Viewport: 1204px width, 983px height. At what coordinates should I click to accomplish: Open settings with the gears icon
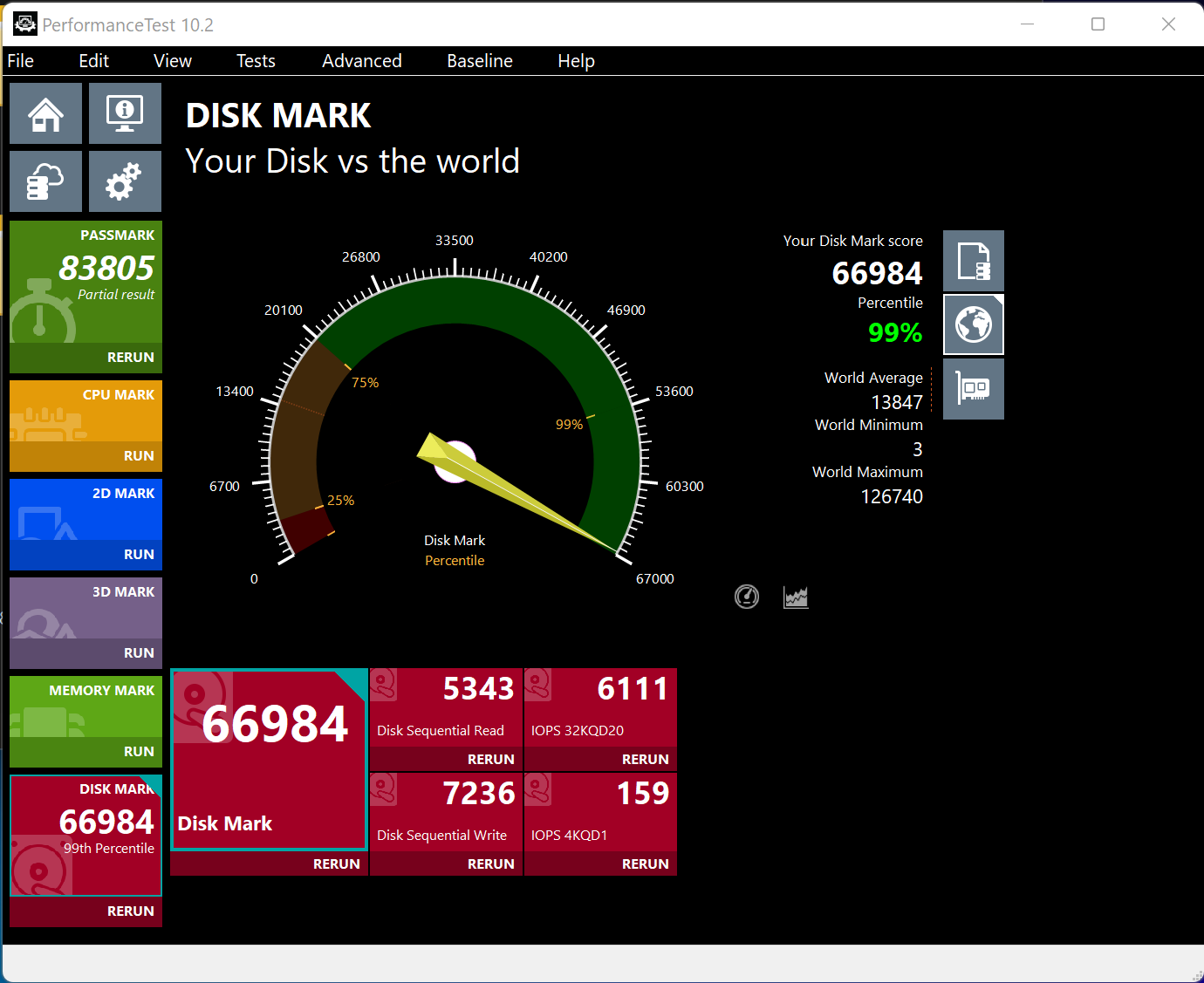tap(125, 181)
